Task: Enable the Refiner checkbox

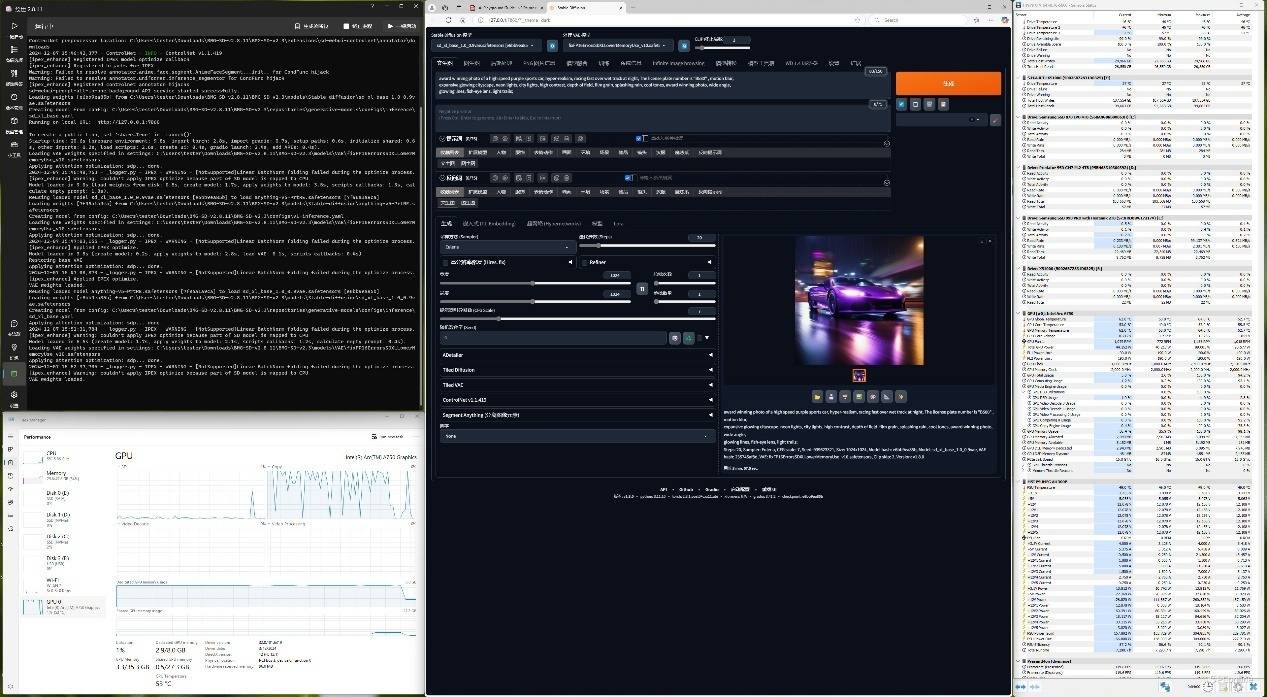Action: click(x=585, y=262)
